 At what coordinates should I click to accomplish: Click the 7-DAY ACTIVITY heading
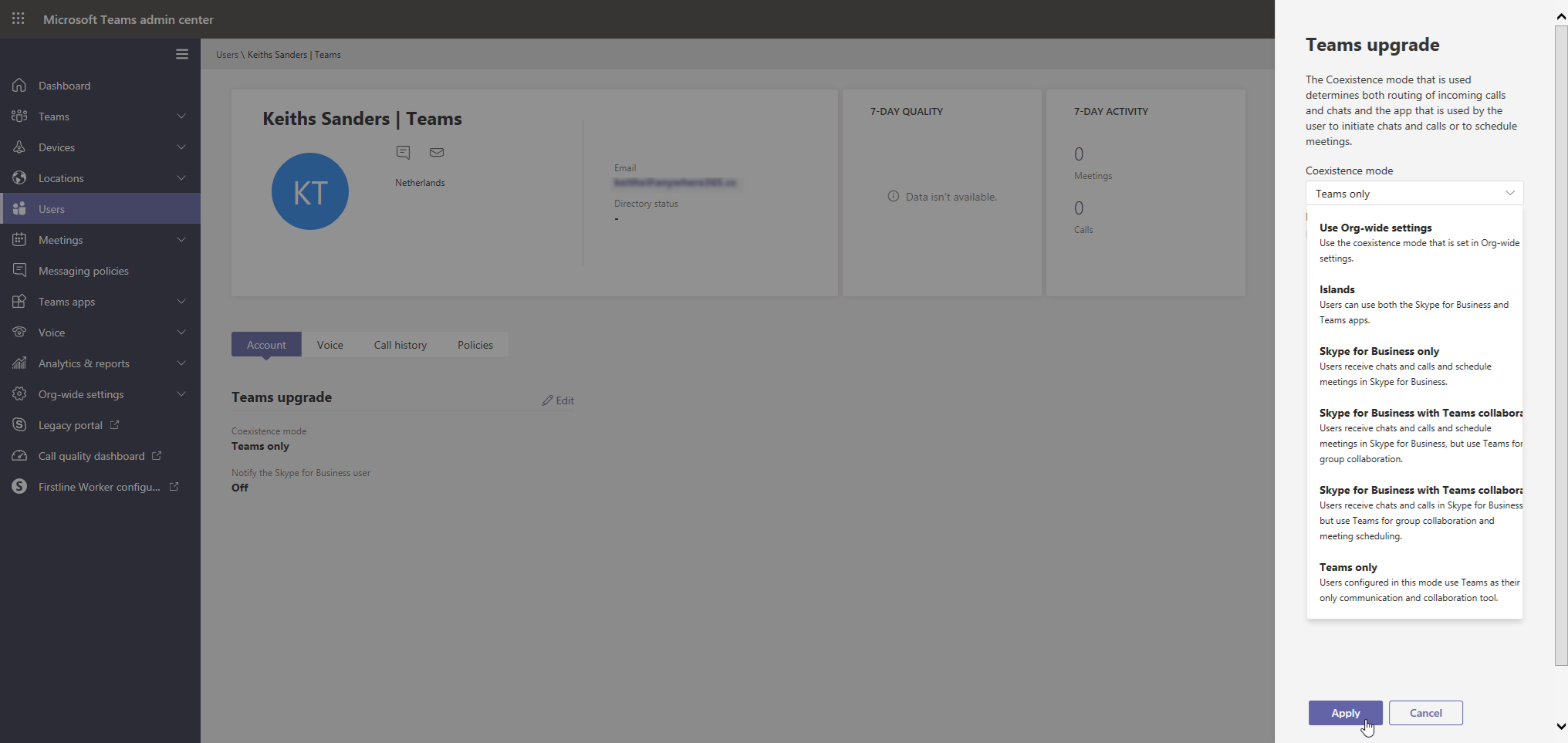coord(1111,112)
